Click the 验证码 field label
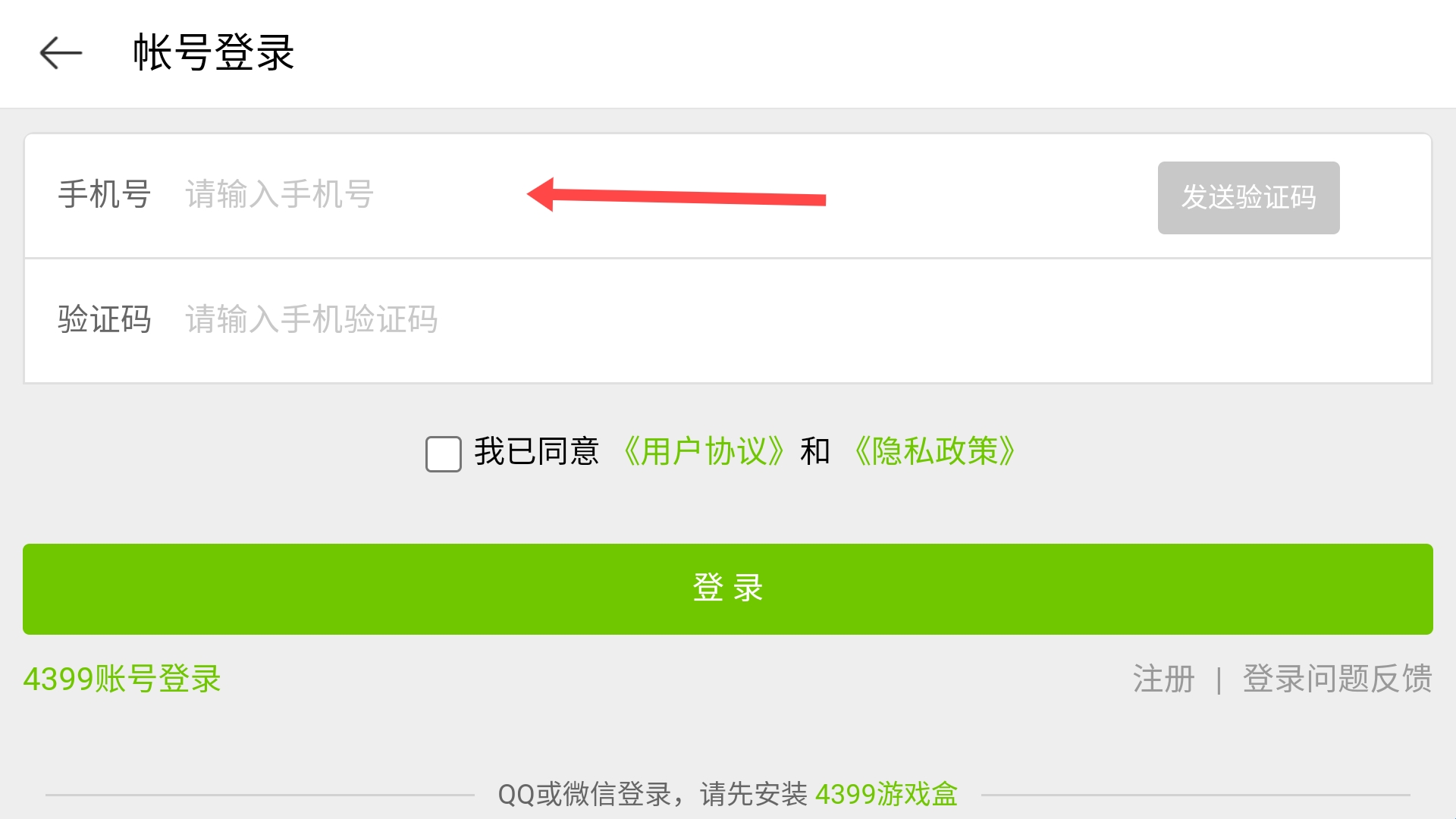1456x819 pixels. tap(105, 319)
